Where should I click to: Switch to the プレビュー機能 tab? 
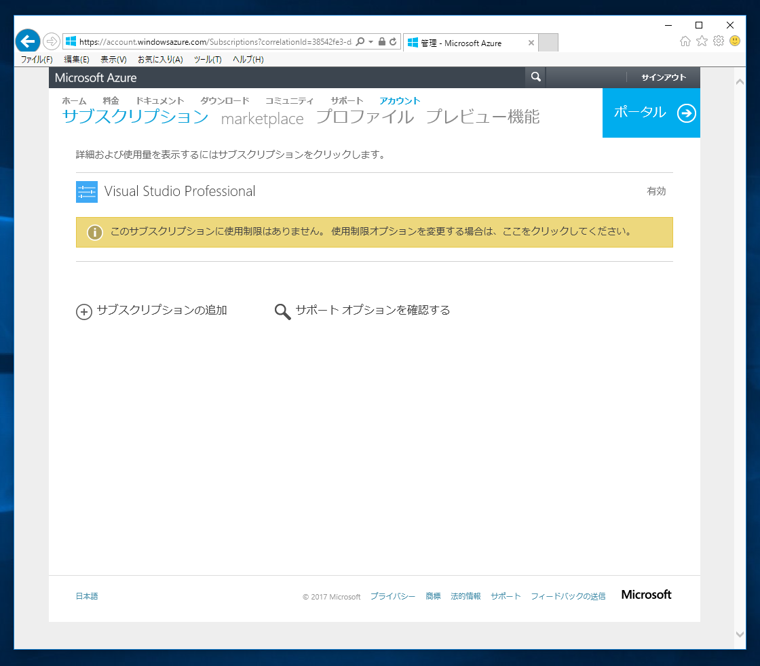(x=483, y=117)
